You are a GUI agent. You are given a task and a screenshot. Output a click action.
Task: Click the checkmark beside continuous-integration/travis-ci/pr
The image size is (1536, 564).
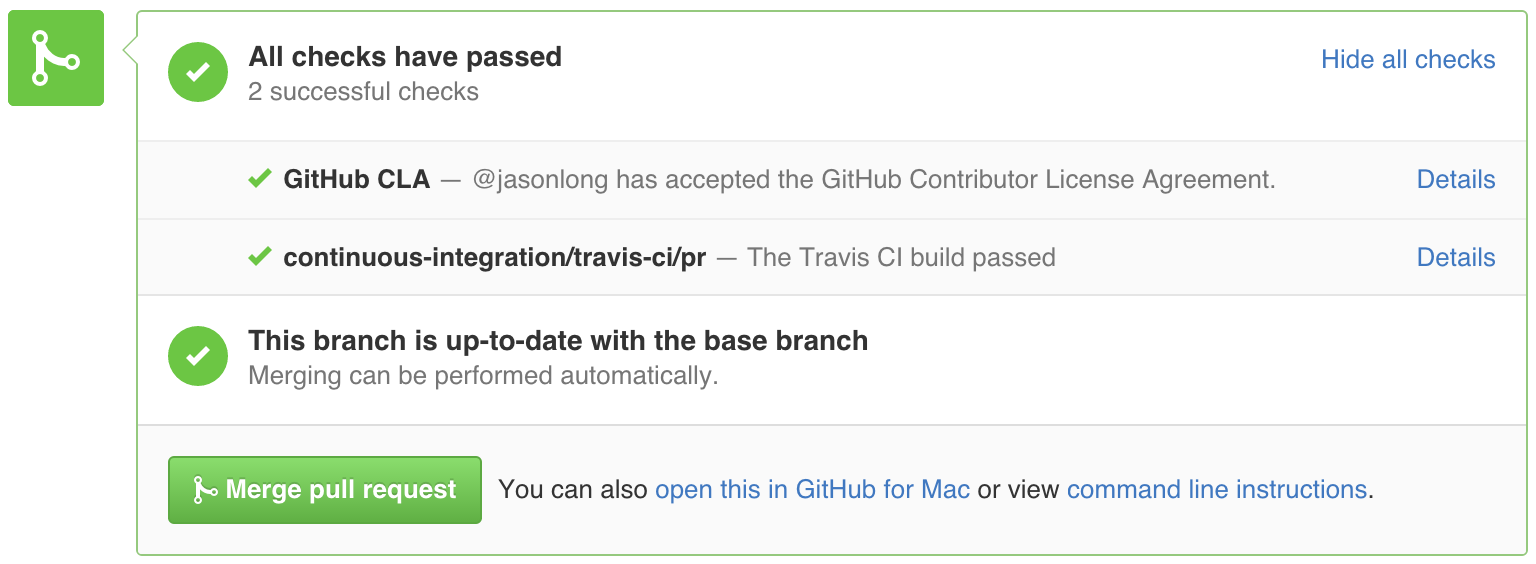(x=260, y=257)
